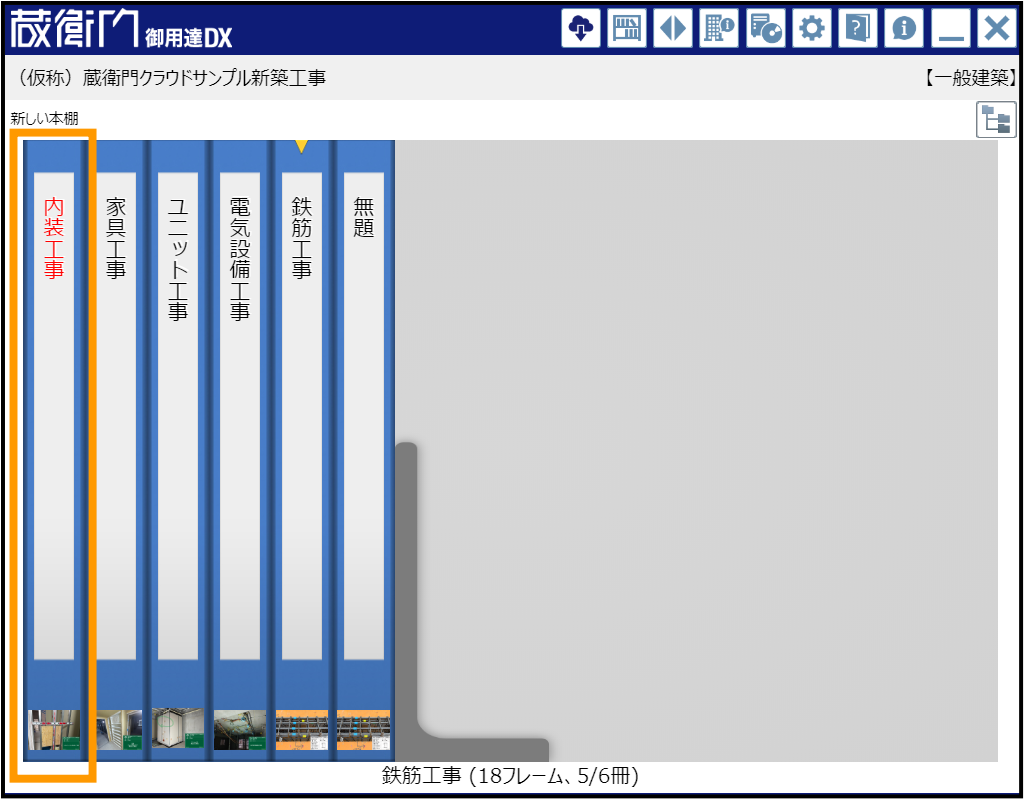Screen dimensions: 1024x799
Task: Click the 電気設備工事 album thumbnail photo
Action: pyautogui.click(x=240, y=730)
